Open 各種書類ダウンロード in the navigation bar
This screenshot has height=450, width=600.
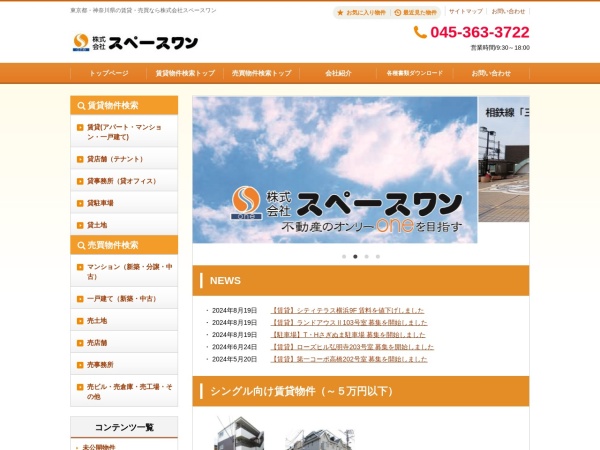(415, 73)
